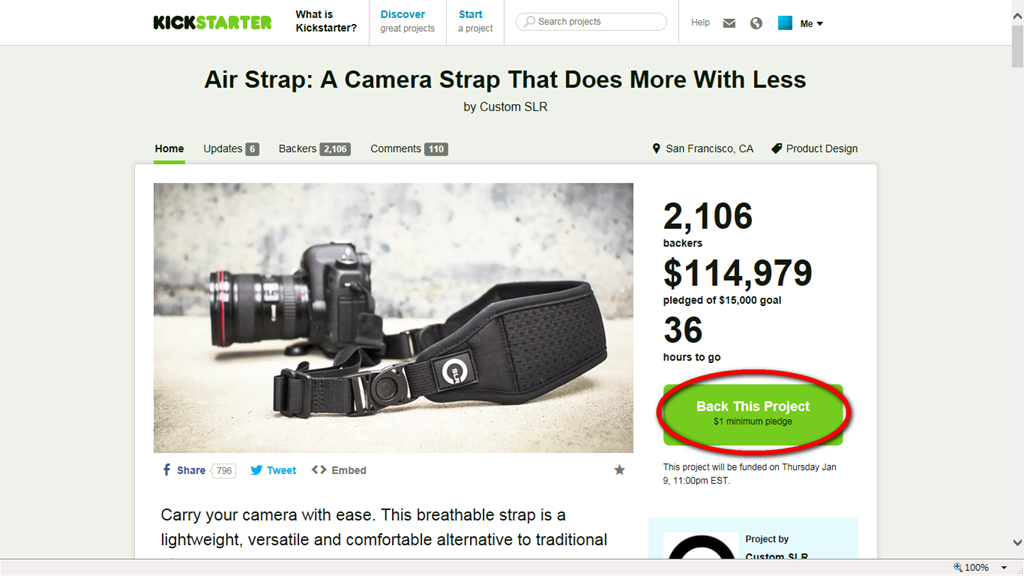Click the globe notifications icon
The height and width of the screenshot is (576, 1024).
[756, 24]
